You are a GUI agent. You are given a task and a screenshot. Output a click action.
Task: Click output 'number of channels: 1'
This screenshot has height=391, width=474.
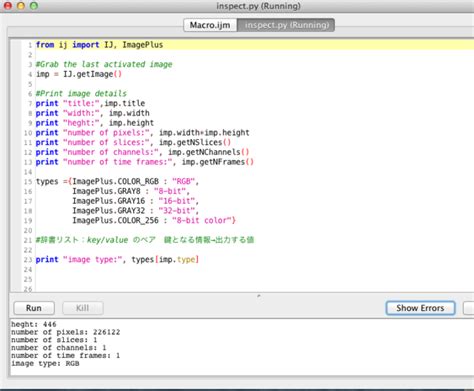click(59, 348)
